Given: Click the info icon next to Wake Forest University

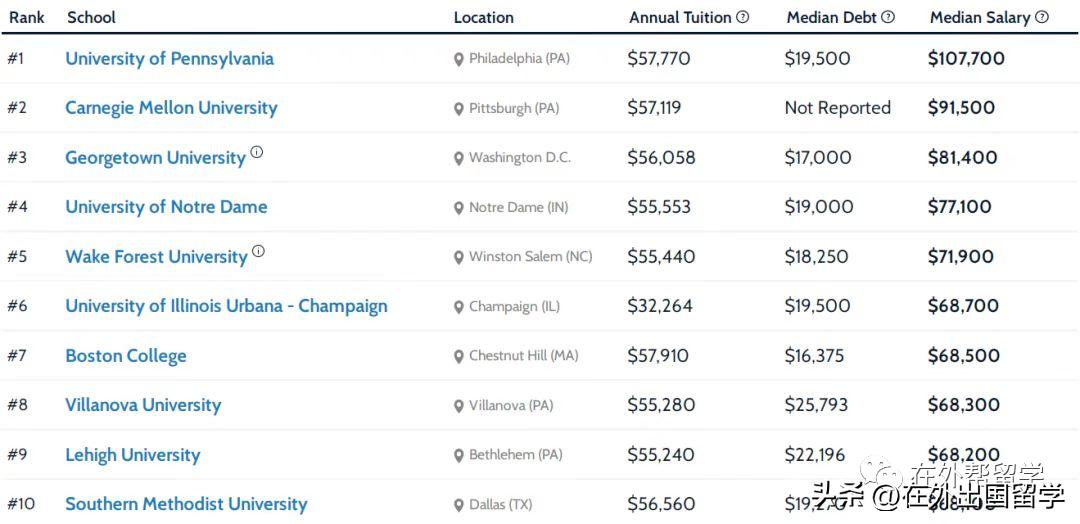Looking at the screenshot, I should tap(258, 252).
